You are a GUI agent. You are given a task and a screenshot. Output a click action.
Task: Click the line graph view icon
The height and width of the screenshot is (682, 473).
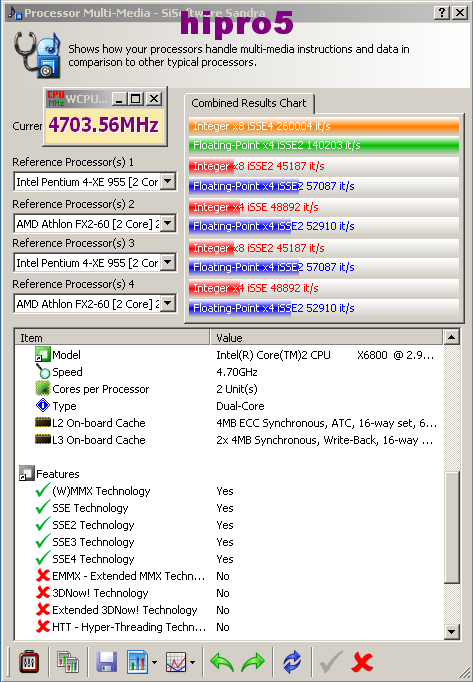pos(175,662)
